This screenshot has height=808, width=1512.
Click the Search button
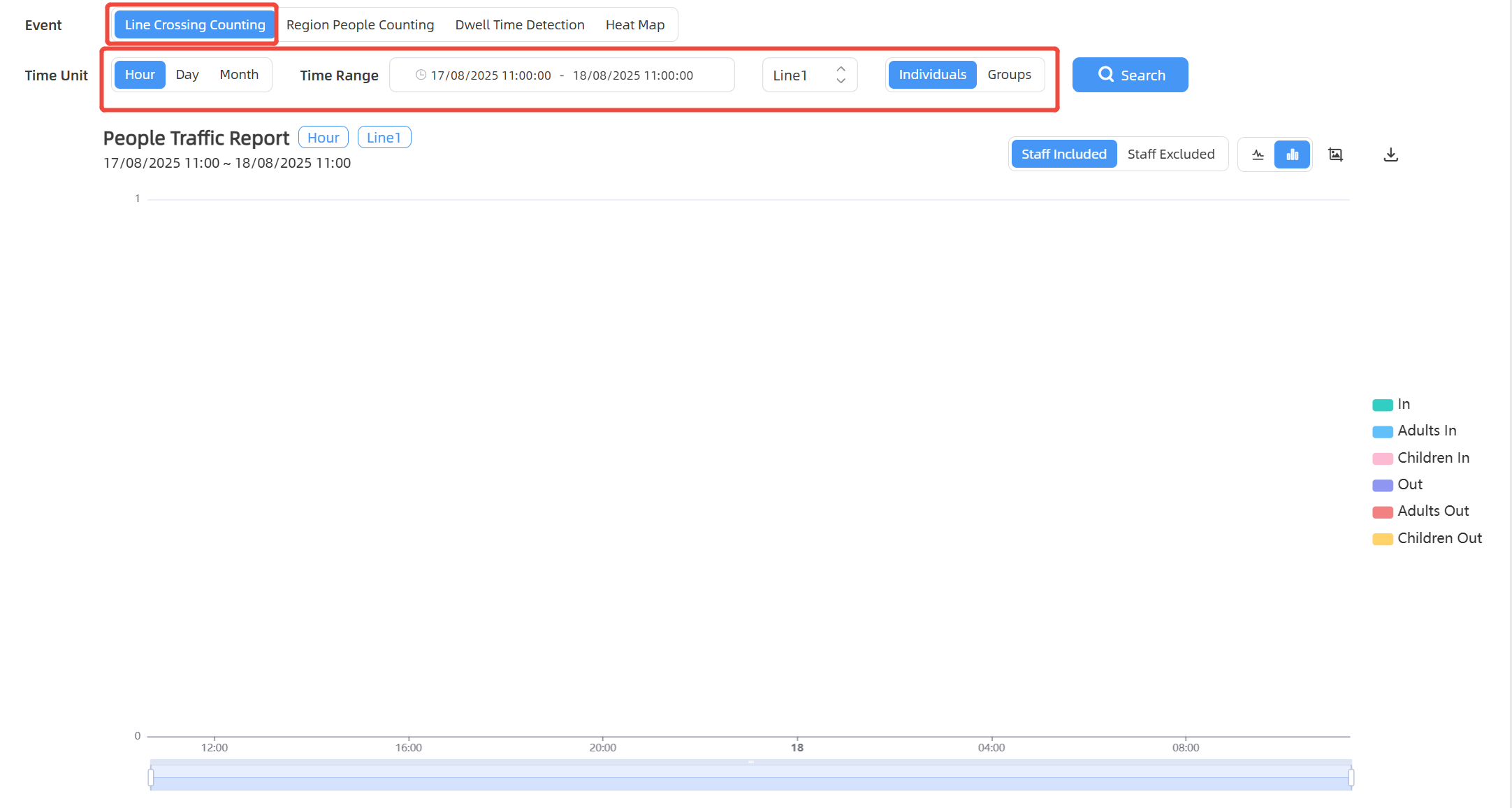point(1130,75)
